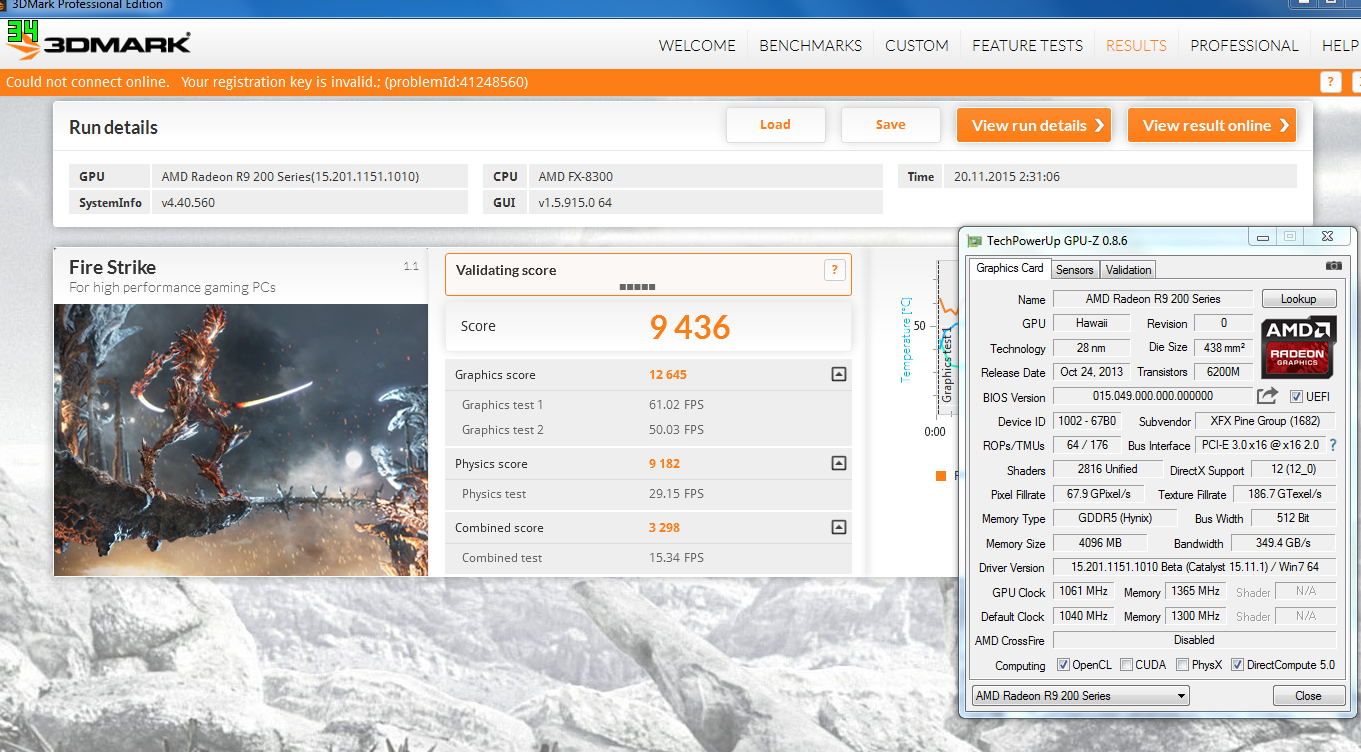Click the AMD Radeon Graphics logo in GPU-Z
1361x752 pixels.
[1298, 347]
